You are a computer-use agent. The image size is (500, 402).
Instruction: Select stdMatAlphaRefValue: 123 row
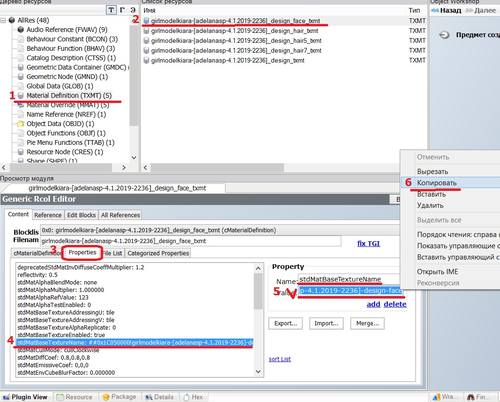pyautogui.click(x=53, y=297)
